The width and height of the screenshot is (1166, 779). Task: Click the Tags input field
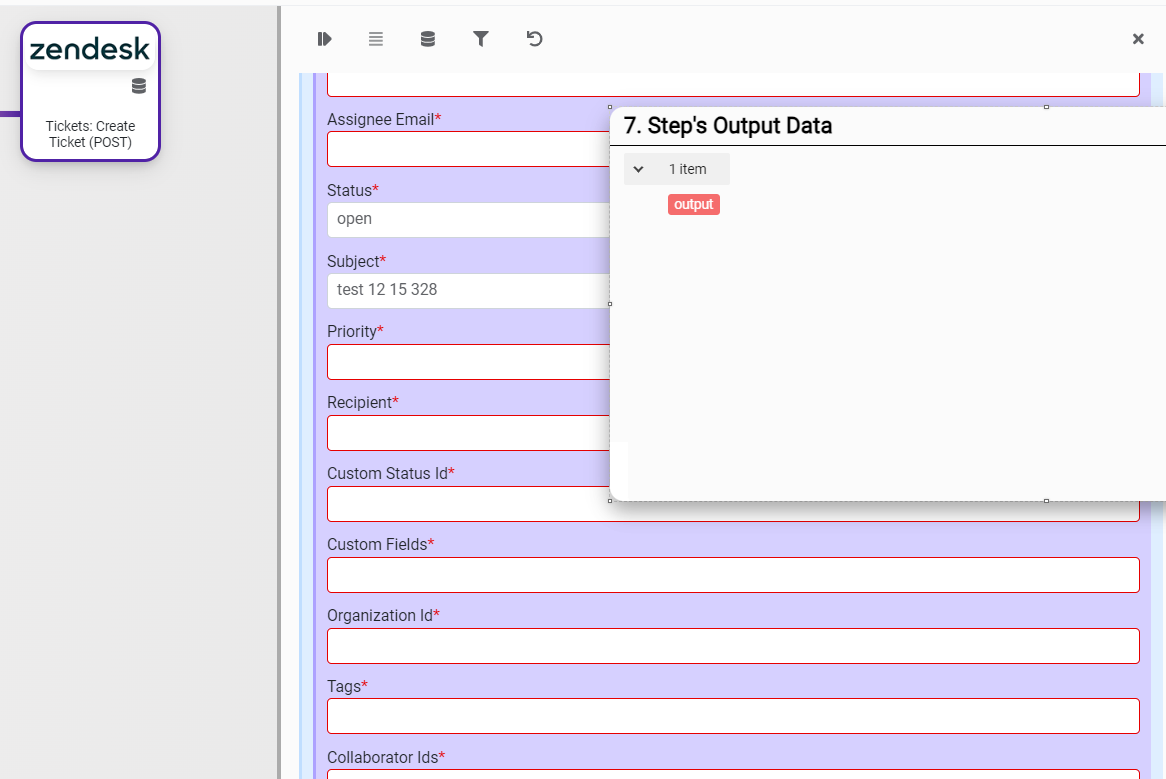732,716
